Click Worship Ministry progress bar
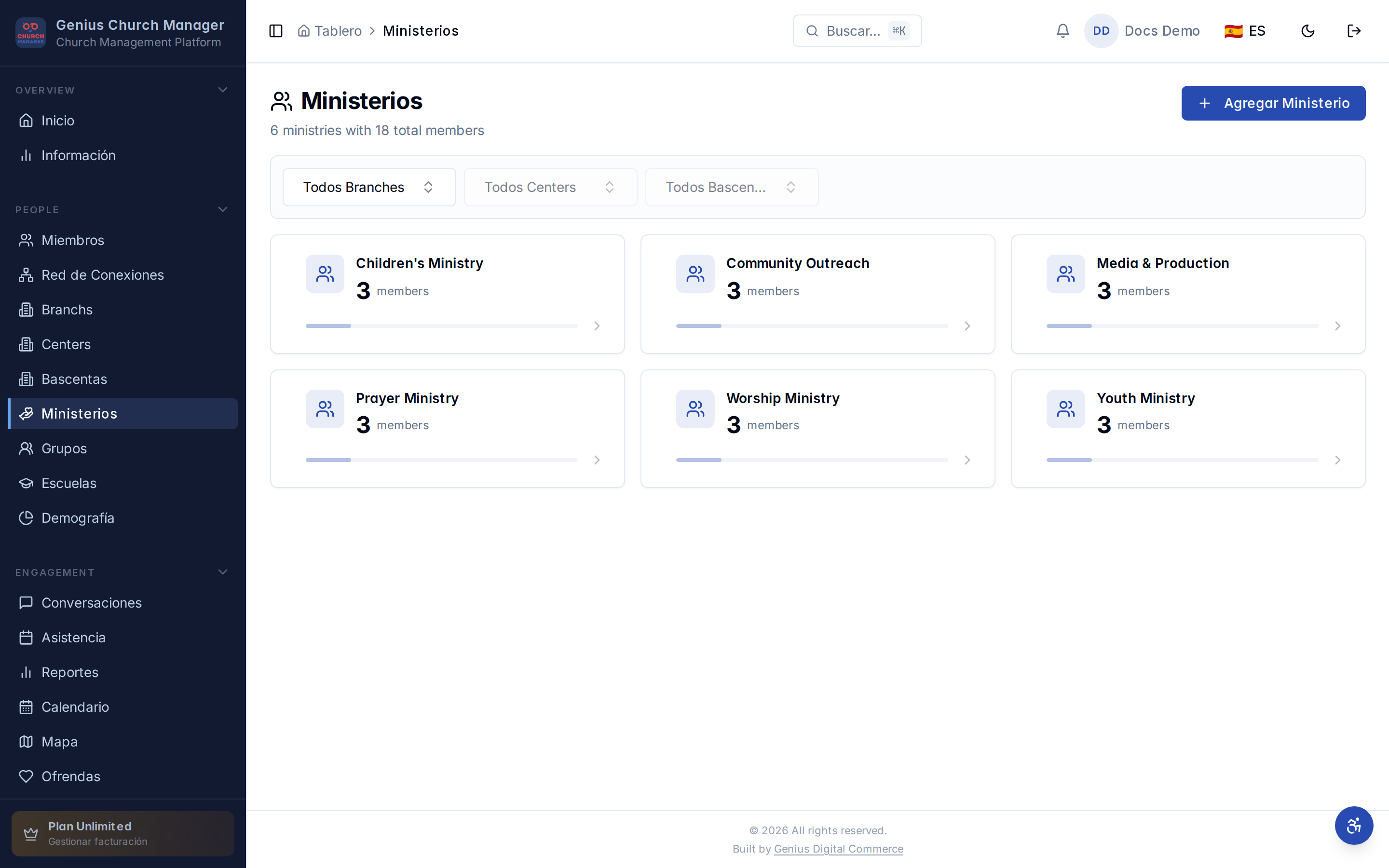Screen dimensions: 1389x868 click(812, 461)
